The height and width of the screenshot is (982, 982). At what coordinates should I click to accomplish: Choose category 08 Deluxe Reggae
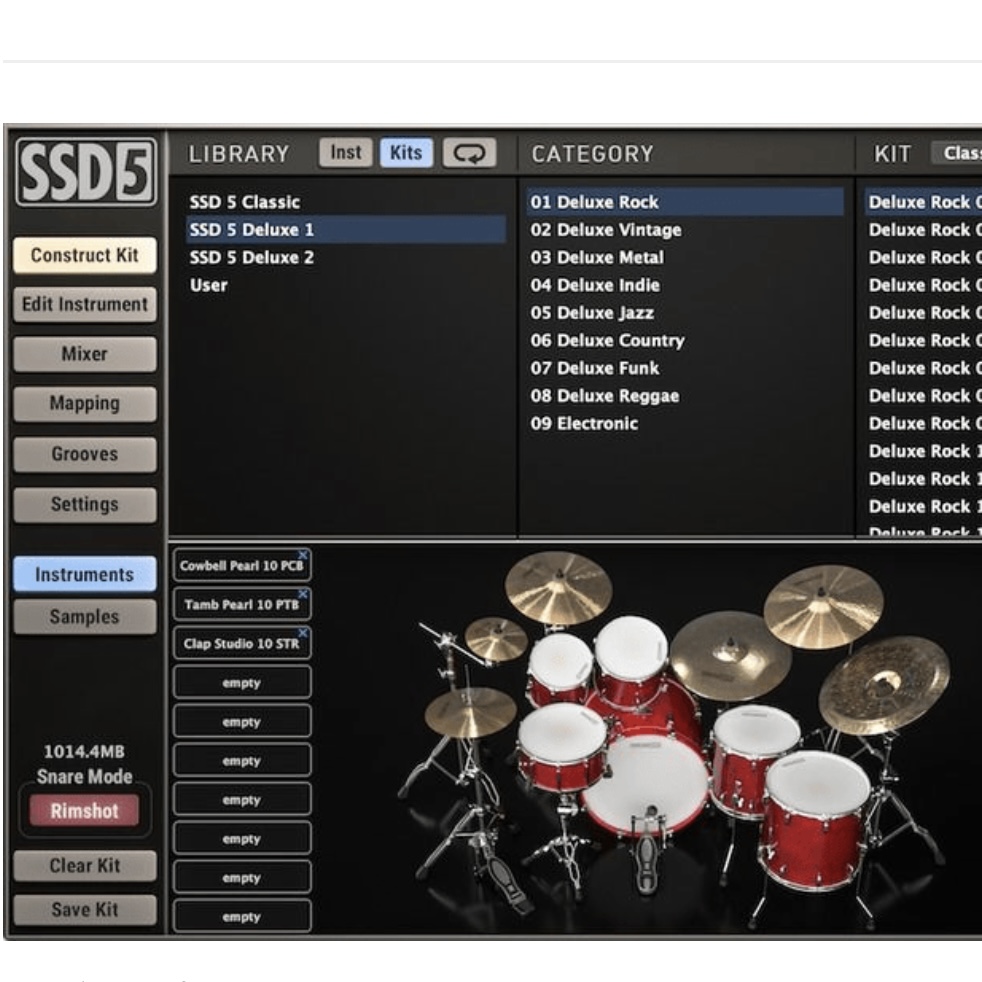[685, 396]
